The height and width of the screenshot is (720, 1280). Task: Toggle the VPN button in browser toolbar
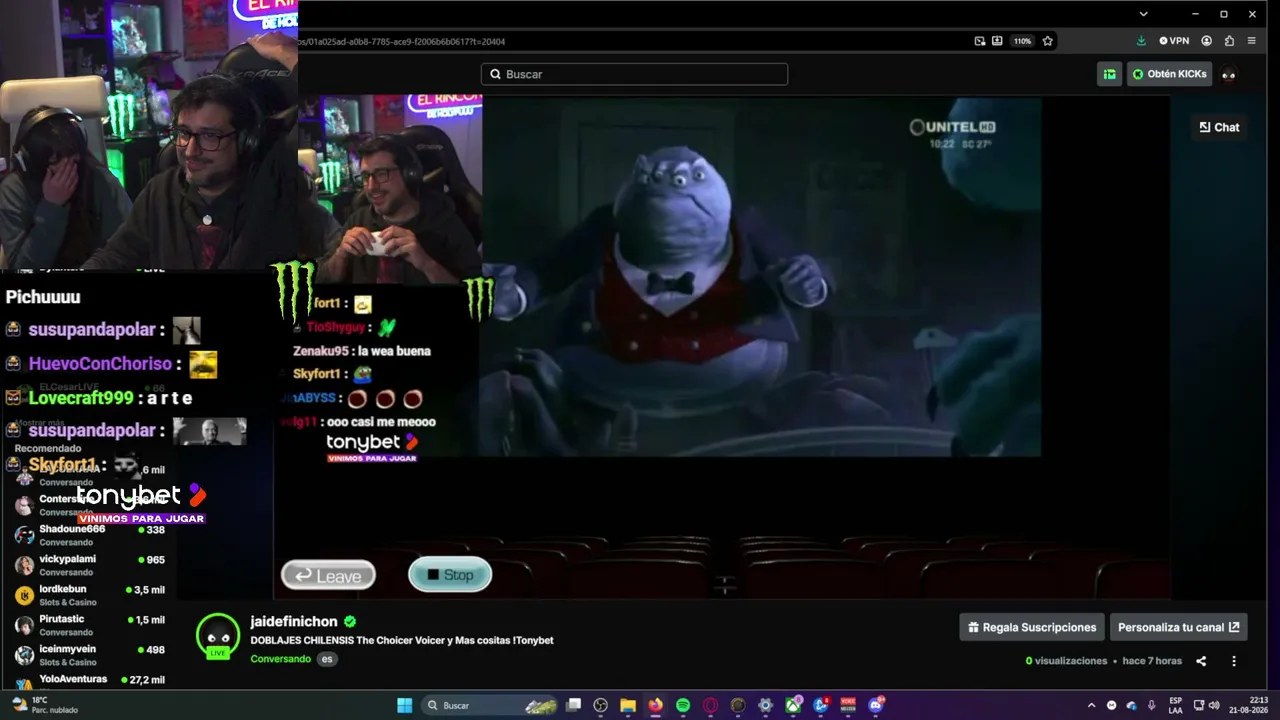tap(1174, 41)
